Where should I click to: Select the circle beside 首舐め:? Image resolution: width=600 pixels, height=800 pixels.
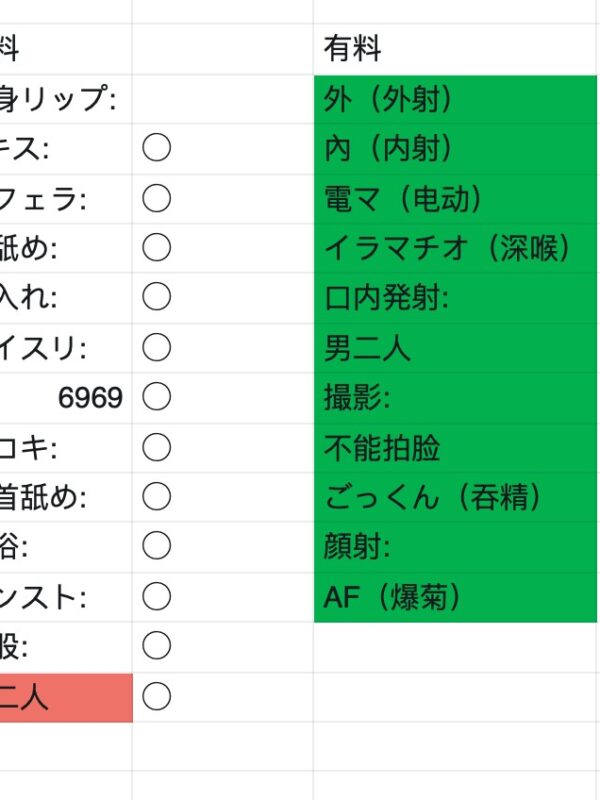tap(156, 497)
